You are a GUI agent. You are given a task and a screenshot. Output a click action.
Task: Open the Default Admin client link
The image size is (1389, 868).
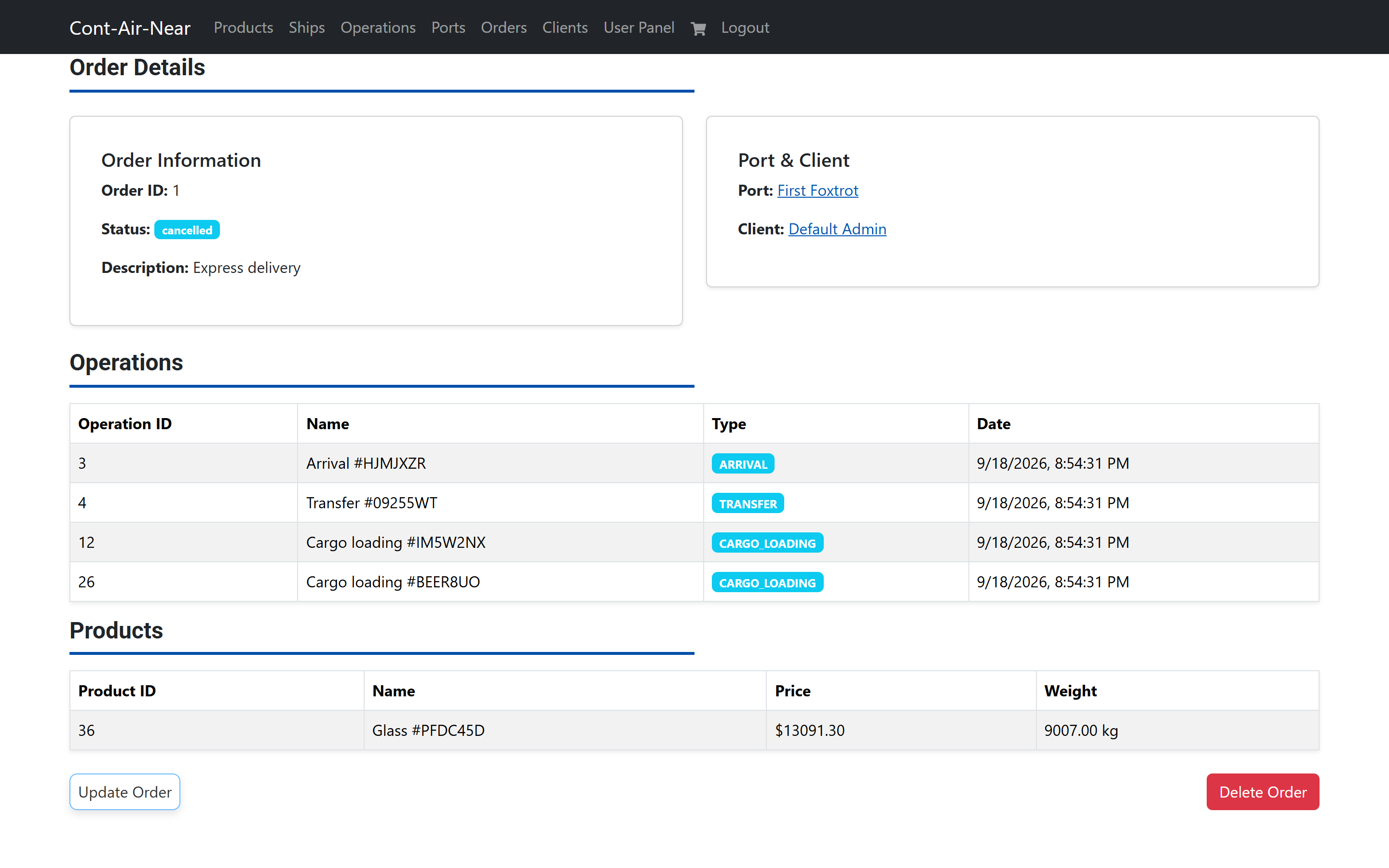click(837, 229)
